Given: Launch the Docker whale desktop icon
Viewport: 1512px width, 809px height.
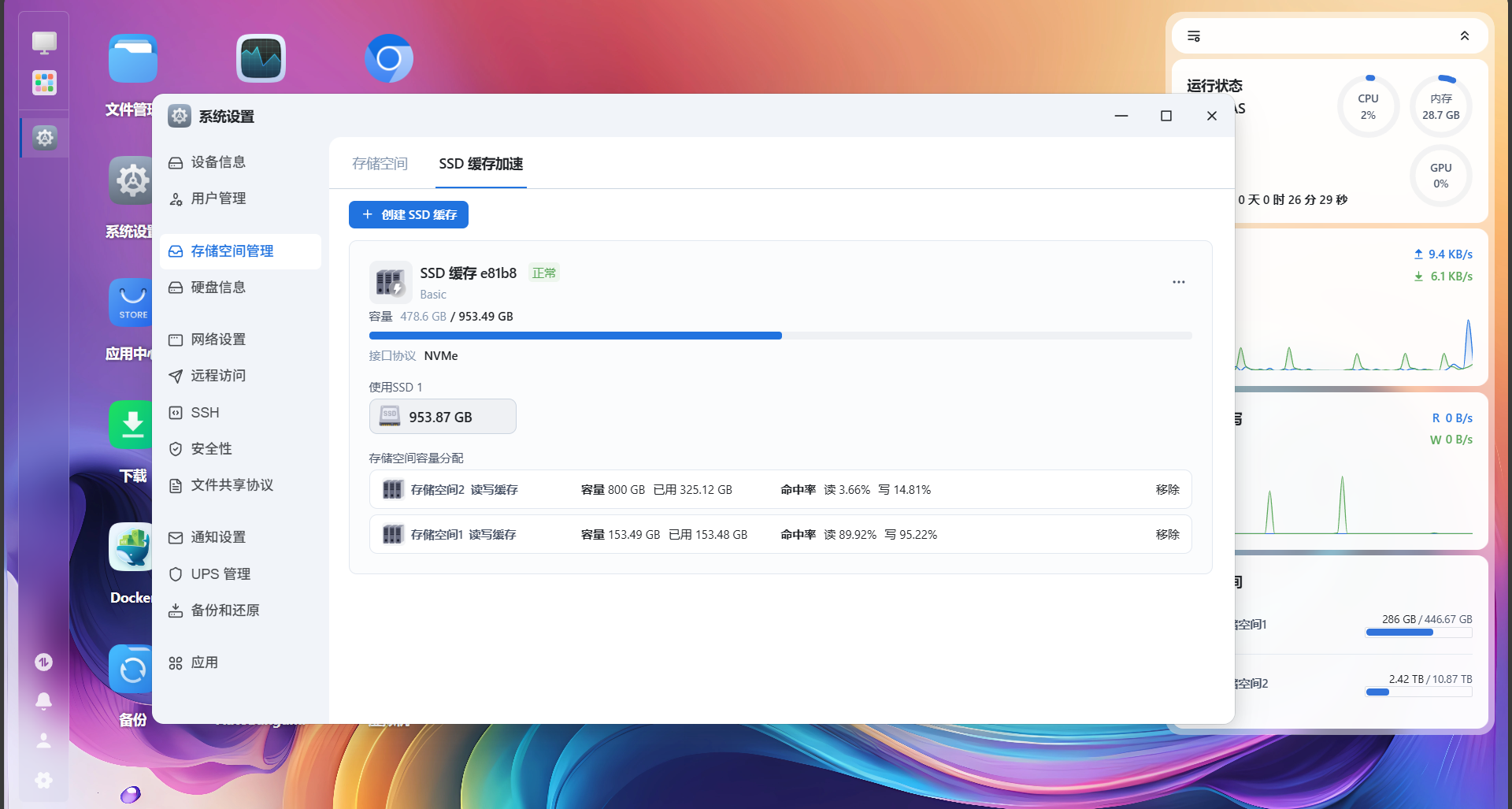Looking at the screenshot, I should 131,547.
